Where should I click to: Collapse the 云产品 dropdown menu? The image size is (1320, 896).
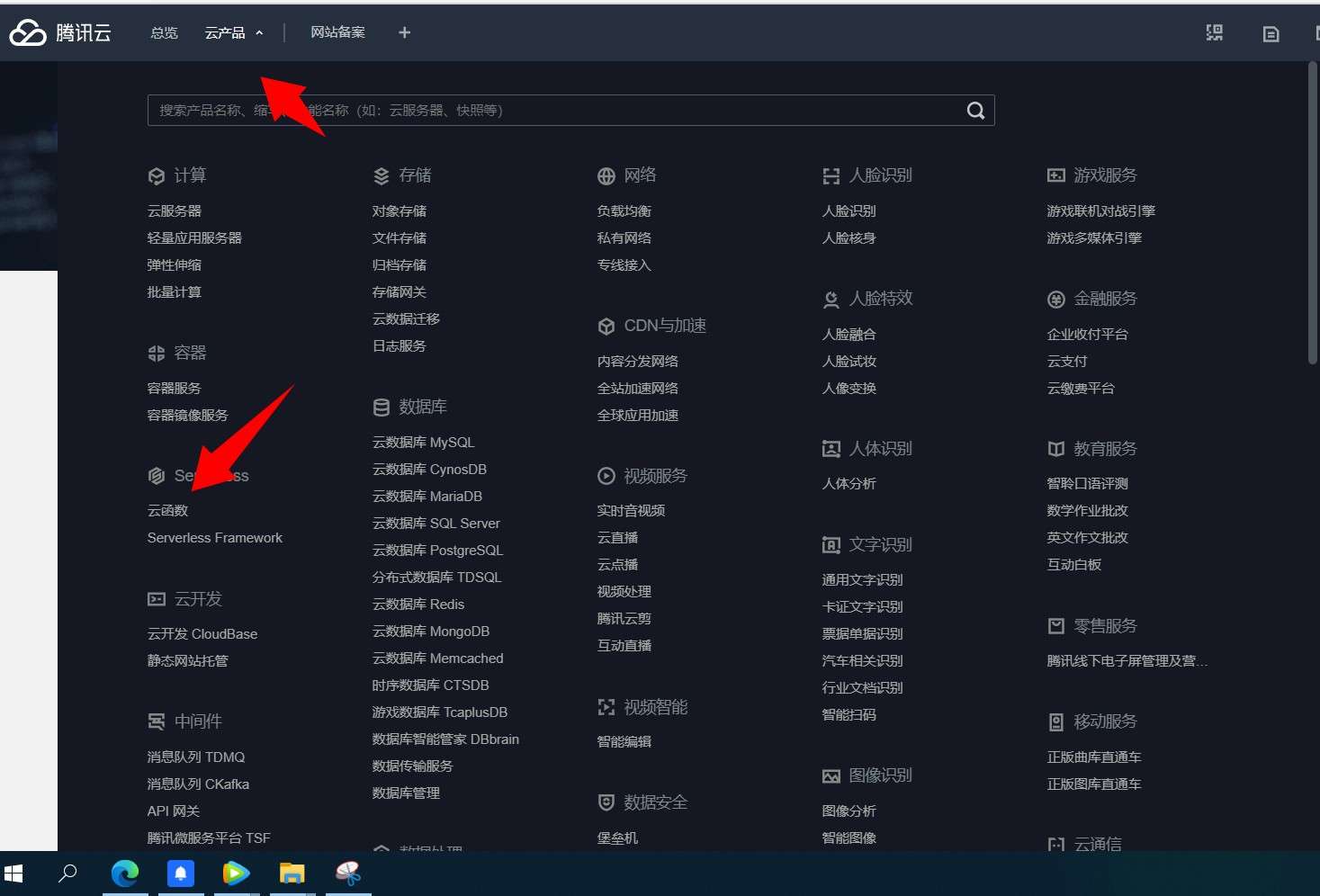click(234, 33)
